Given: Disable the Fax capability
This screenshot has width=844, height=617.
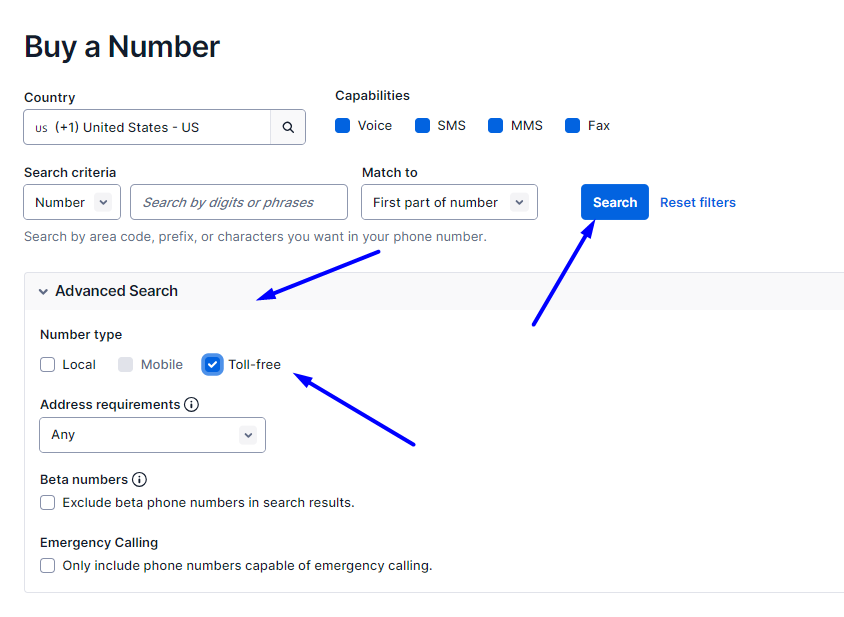Looking at the screenshot, I should pos(573,126).
